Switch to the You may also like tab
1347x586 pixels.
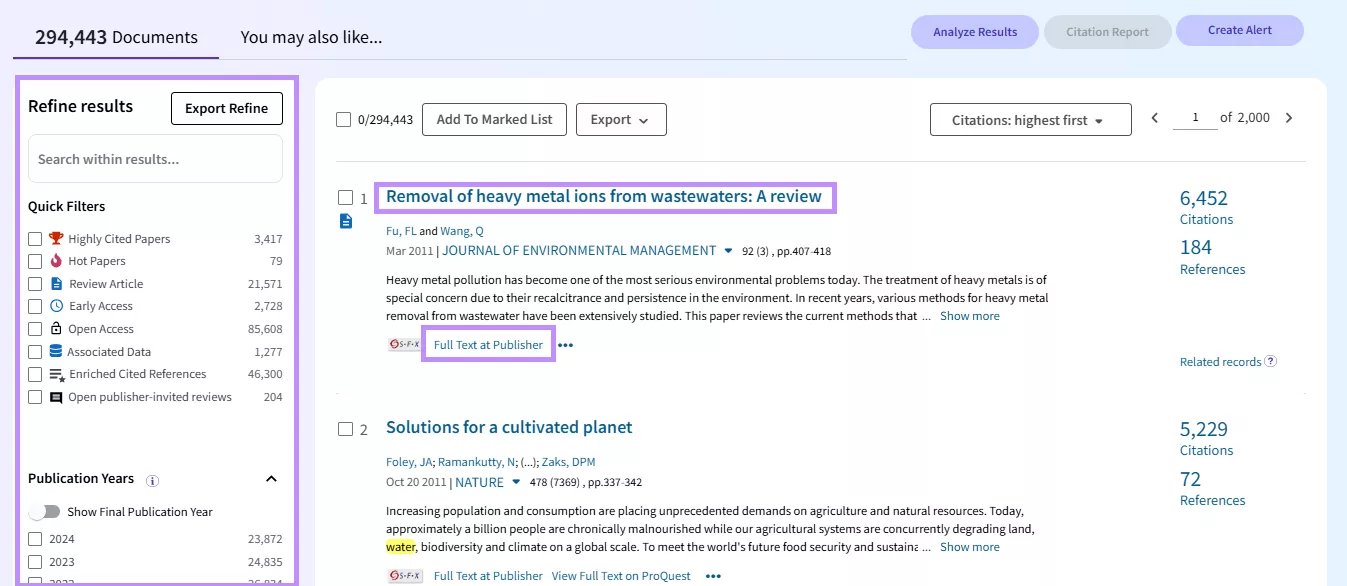click(310, 37)
